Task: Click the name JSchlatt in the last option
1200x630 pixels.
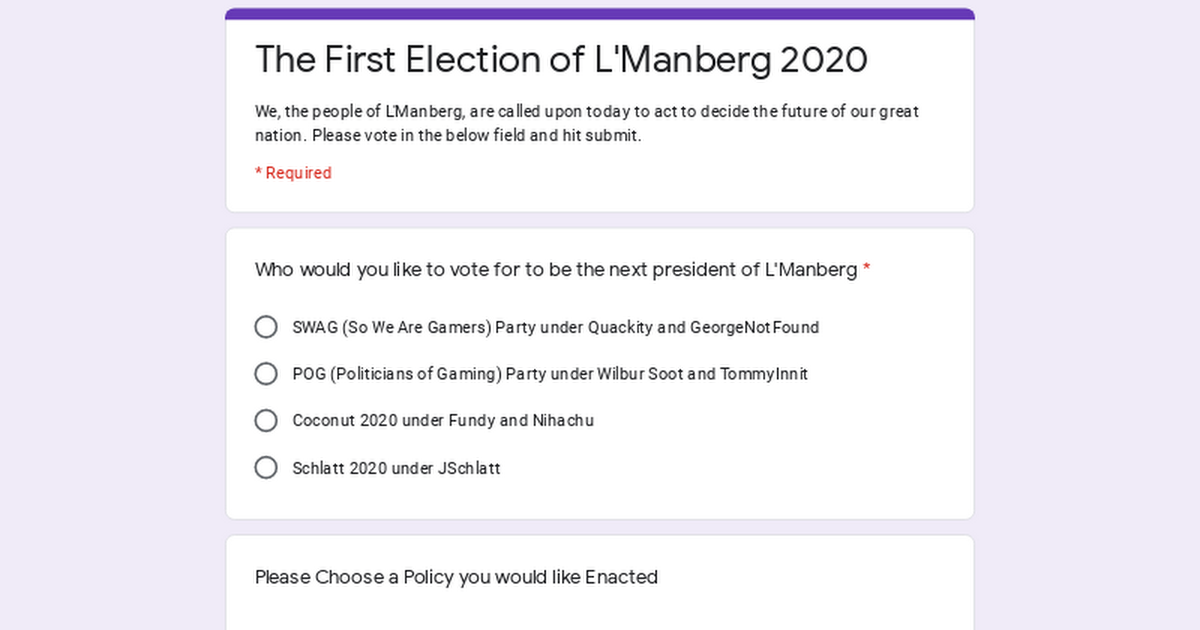Action: (x=469, y=468)
